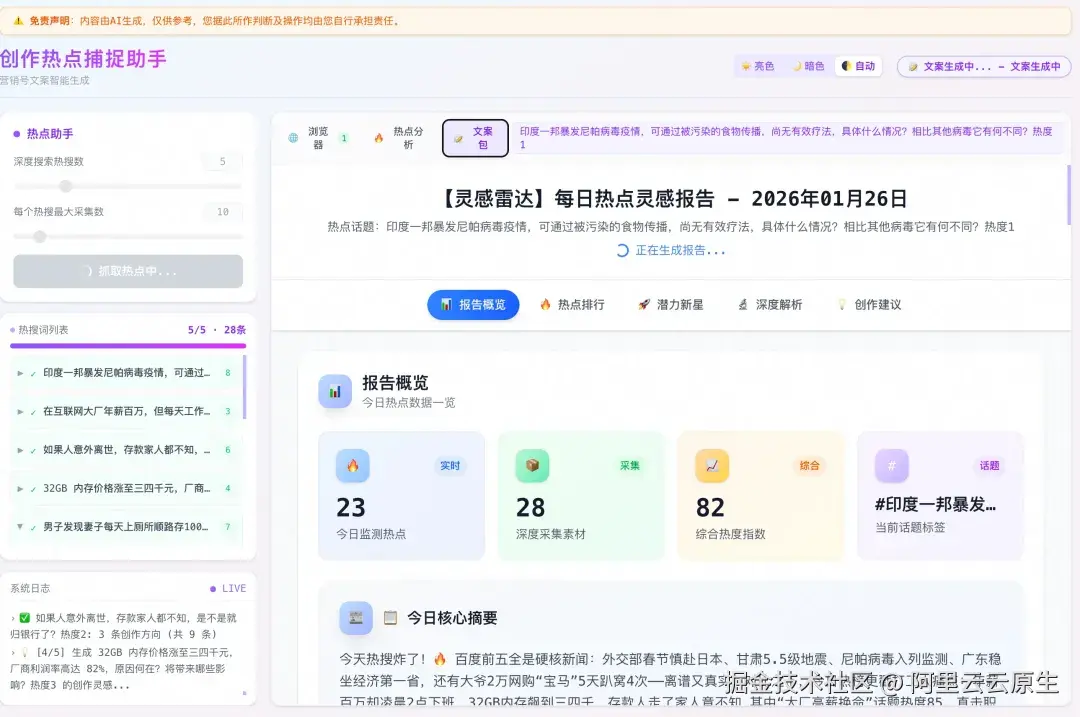Screen dimensions: 1080x717
Task: Click the globe icon beside 浏览器
Action: pos(293,138)
